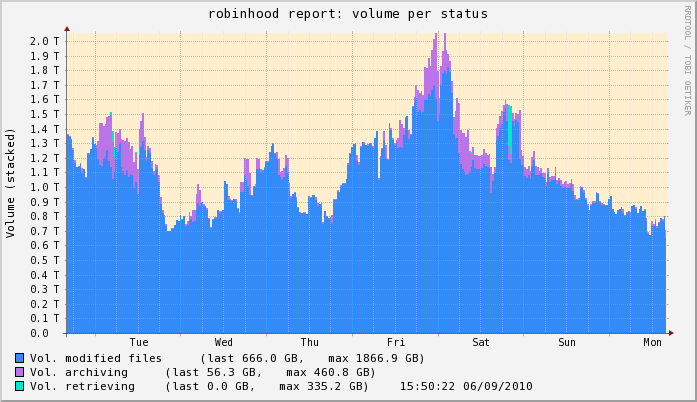Click the cyan retrieving spike on Saturday
This screenshot has width=697, height=402.
509,130
